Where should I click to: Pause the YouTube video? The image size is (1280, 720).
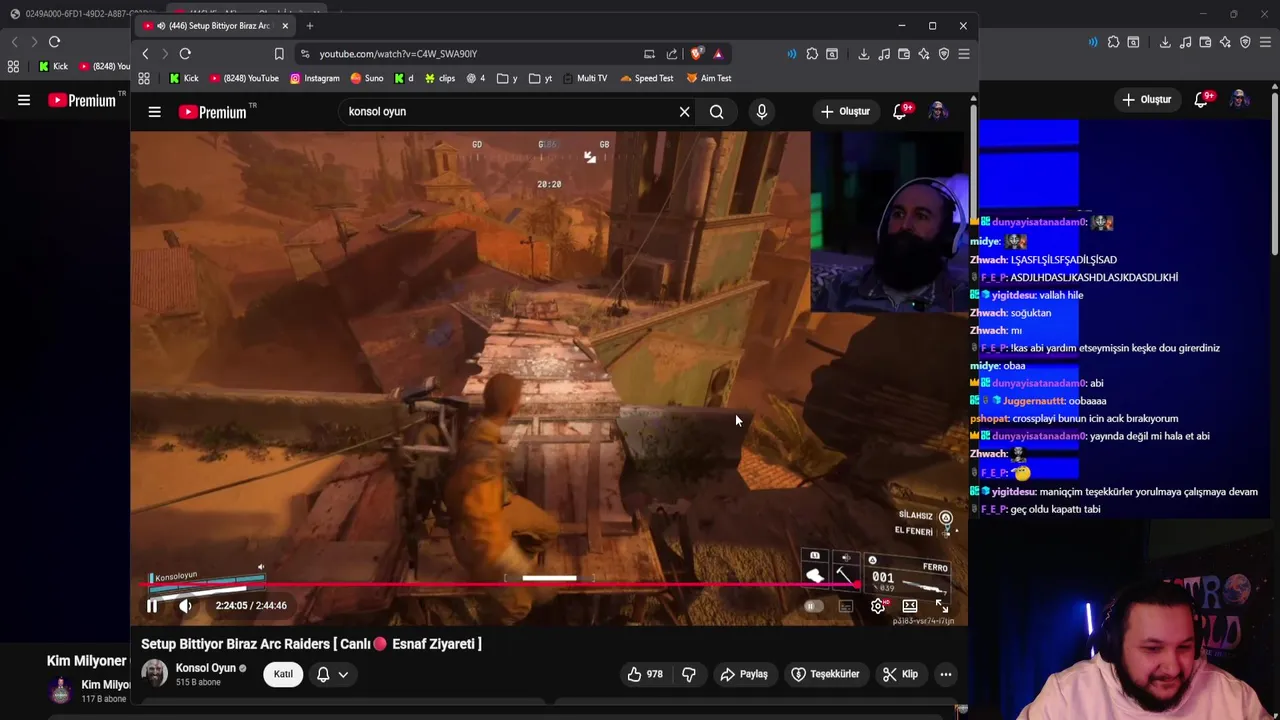[x=152, y=605]
